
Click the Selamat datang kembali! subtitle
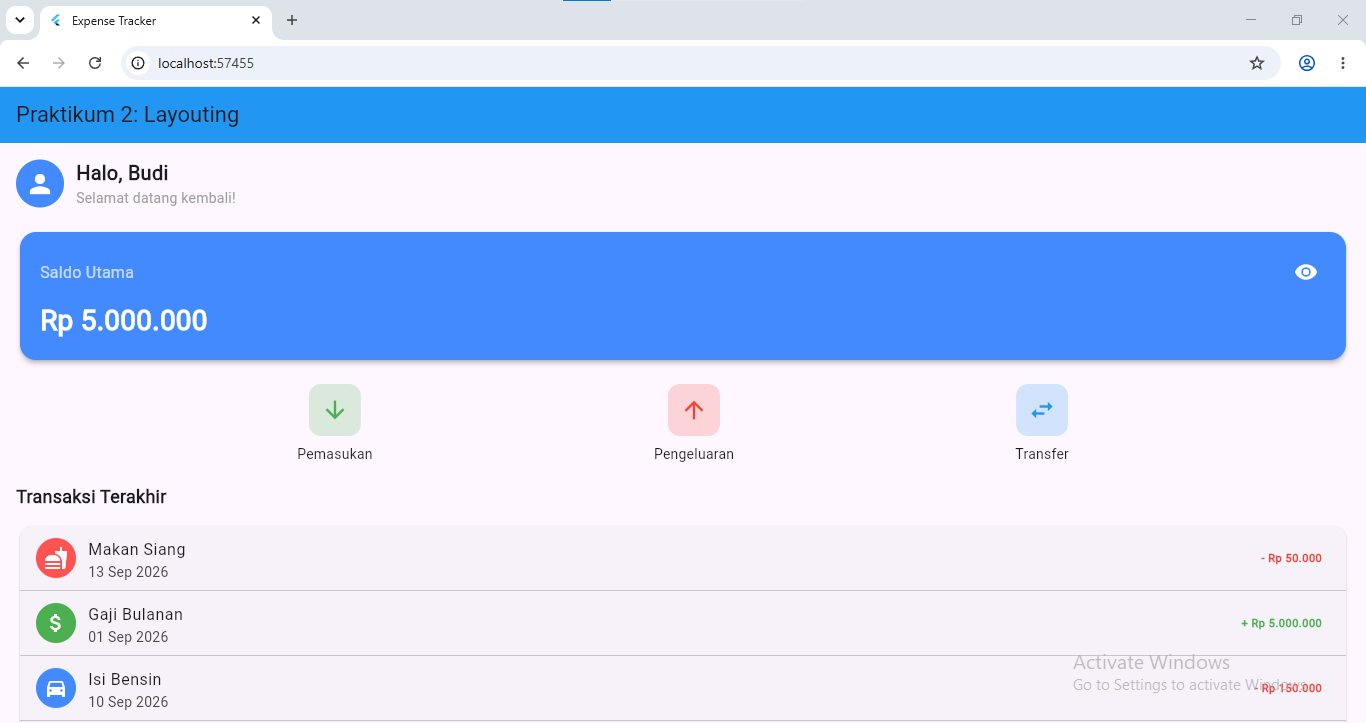[156, 198]
